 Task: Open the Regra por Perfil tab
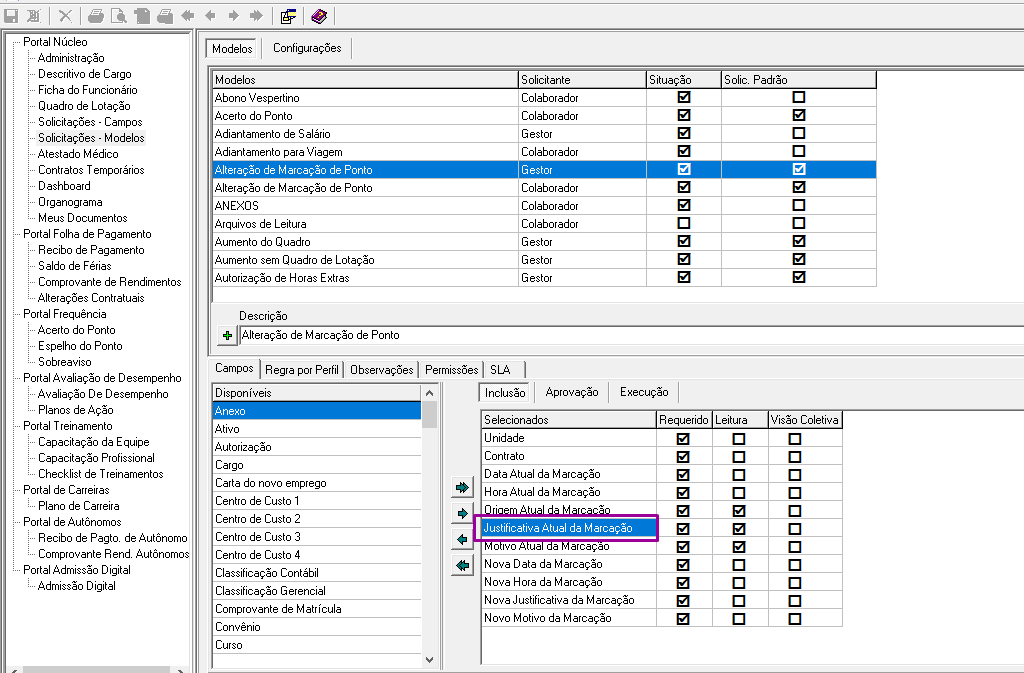point(301,370)
